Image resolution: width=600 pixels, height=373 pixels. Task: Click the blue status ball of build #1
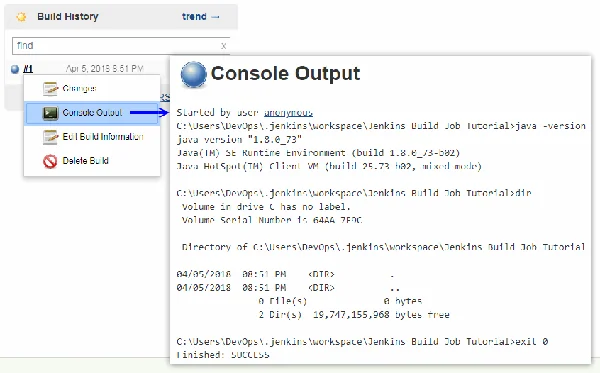[15, 69]
